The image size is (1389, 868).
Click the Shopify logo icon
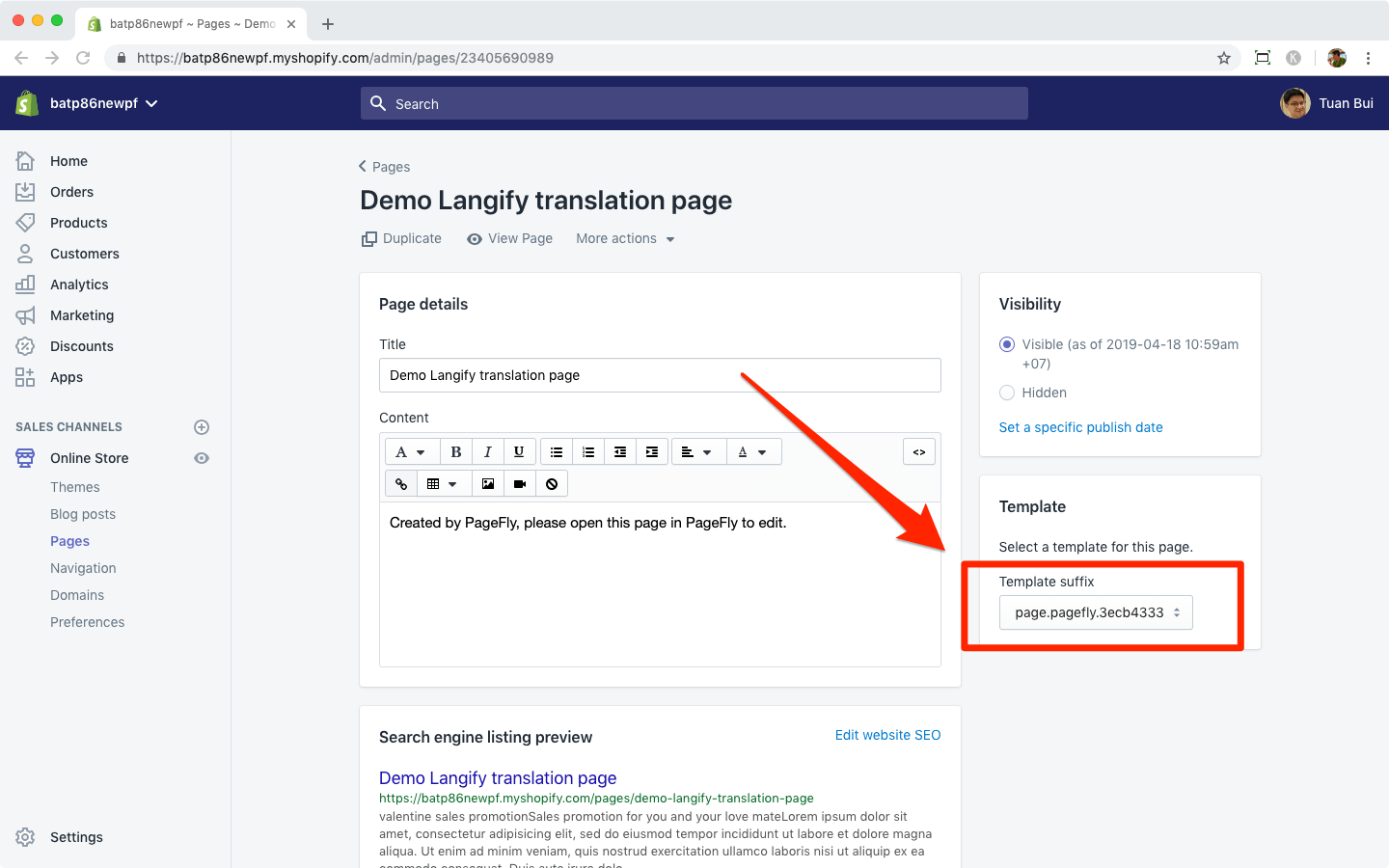point(27,103)
